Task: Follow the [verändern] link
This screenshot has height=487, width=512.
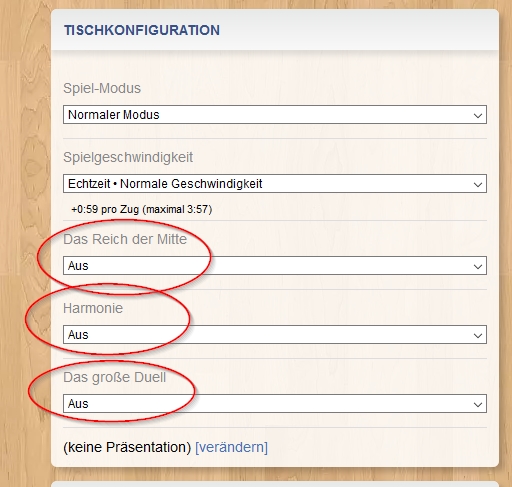Action: click(231, 447)
